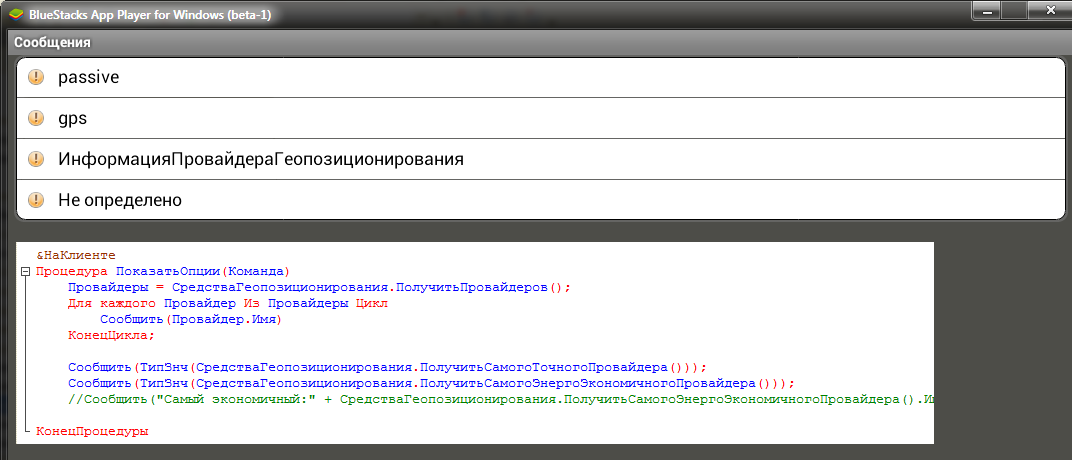Click the warning icon beside 'passive'
The width and height of the screenshot is (1072, 460).
point(37,77)
